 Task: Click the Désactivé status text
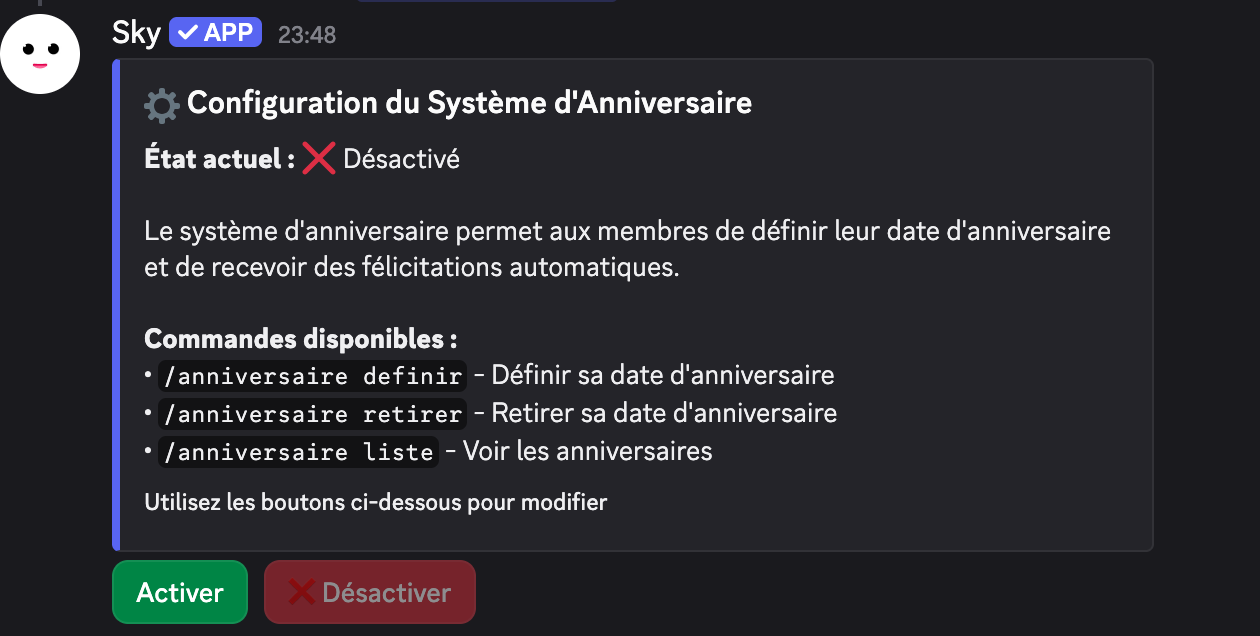coord(401,159)
